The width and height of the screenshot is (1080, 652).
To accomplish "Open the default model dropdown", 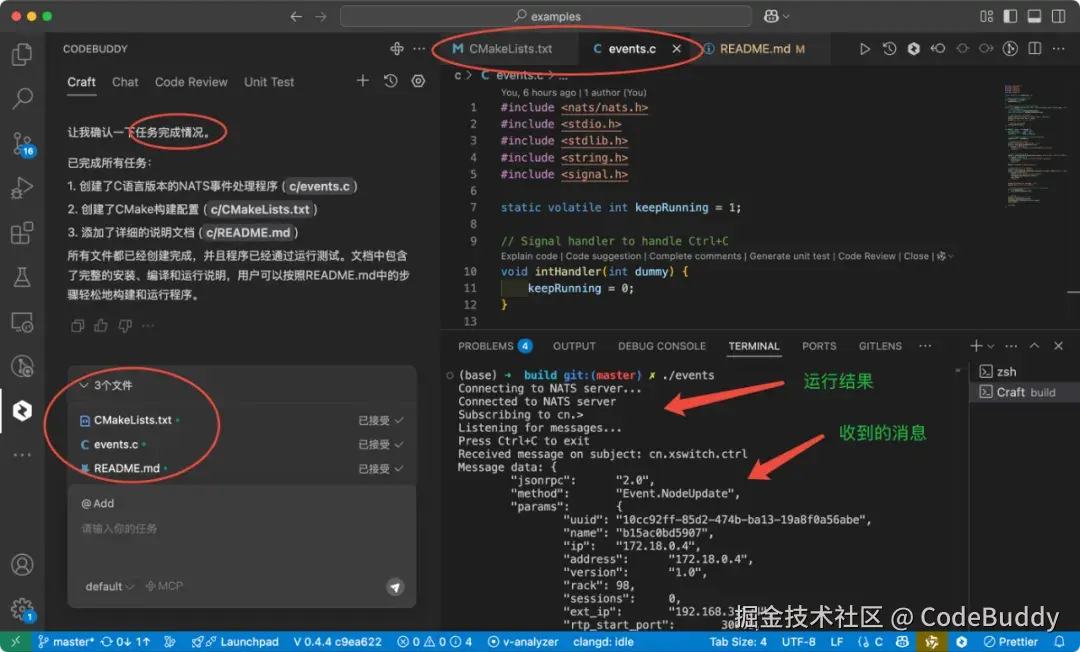I will [109, 587].
